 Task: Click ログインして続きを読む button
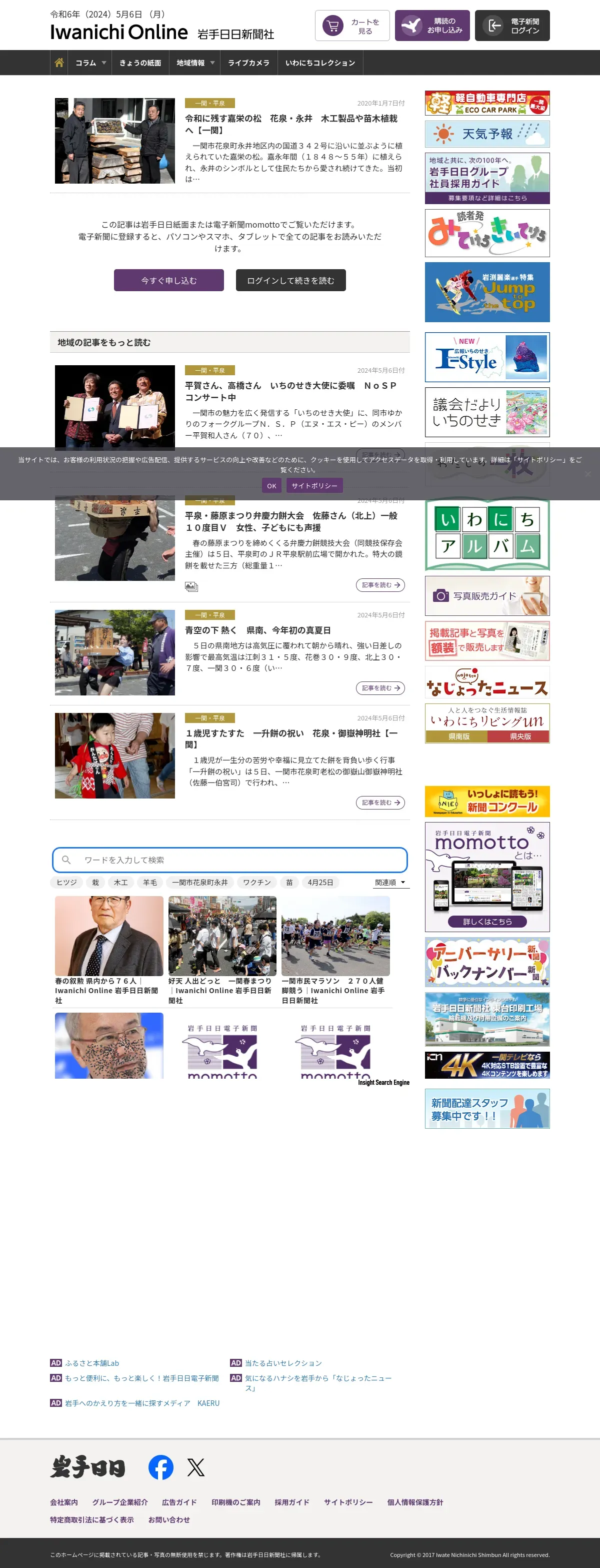coord(291,280)
